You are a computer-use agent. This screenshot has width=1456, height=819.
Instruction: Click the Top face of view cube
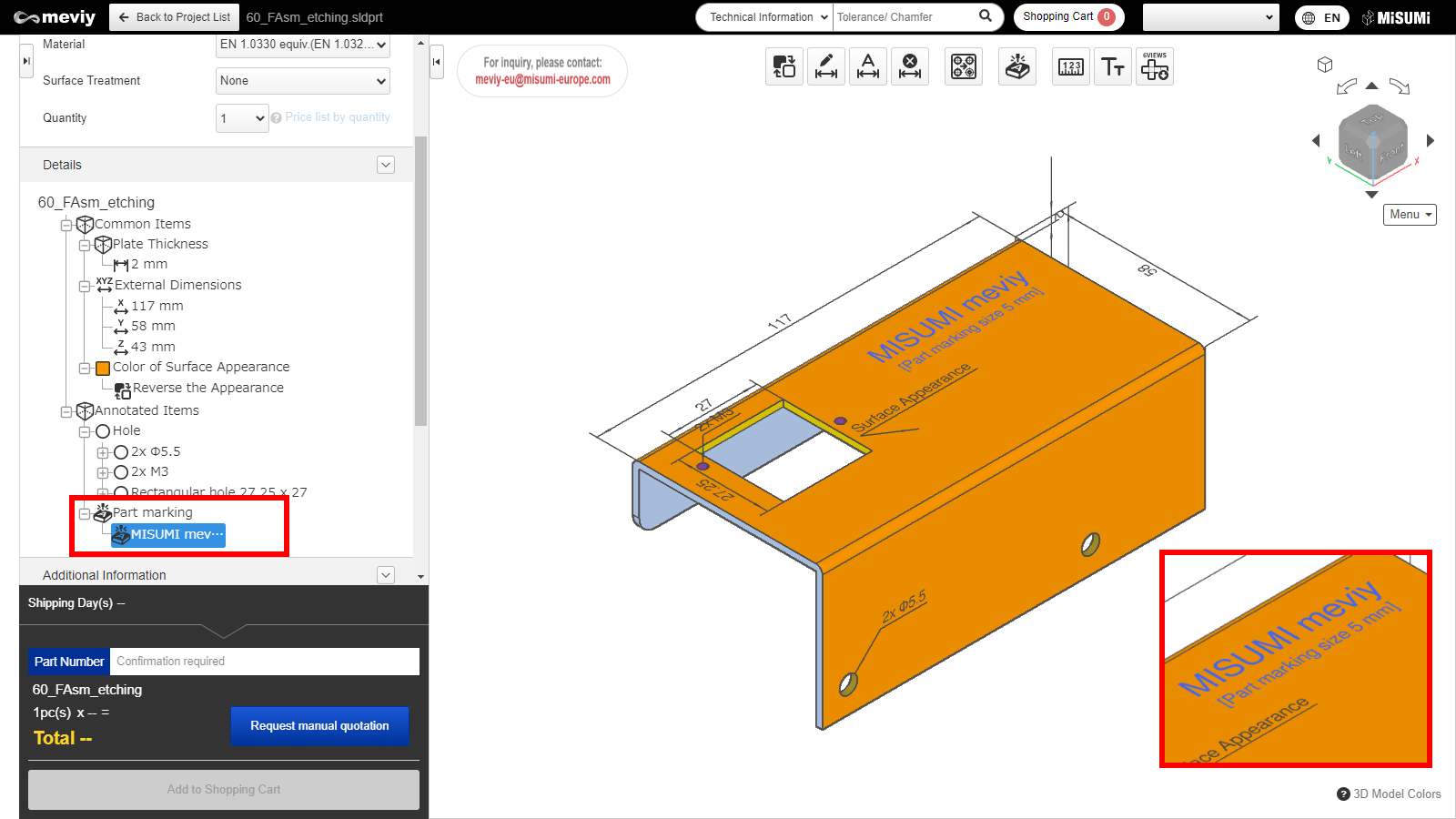[1372, 119]
